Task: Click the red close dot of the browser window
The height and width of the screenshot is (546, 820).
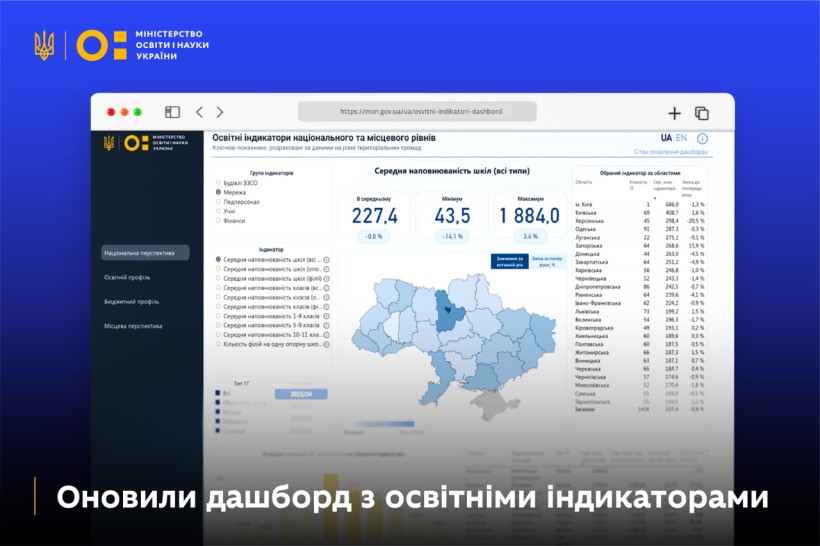Action: click(x=111, y=112)
